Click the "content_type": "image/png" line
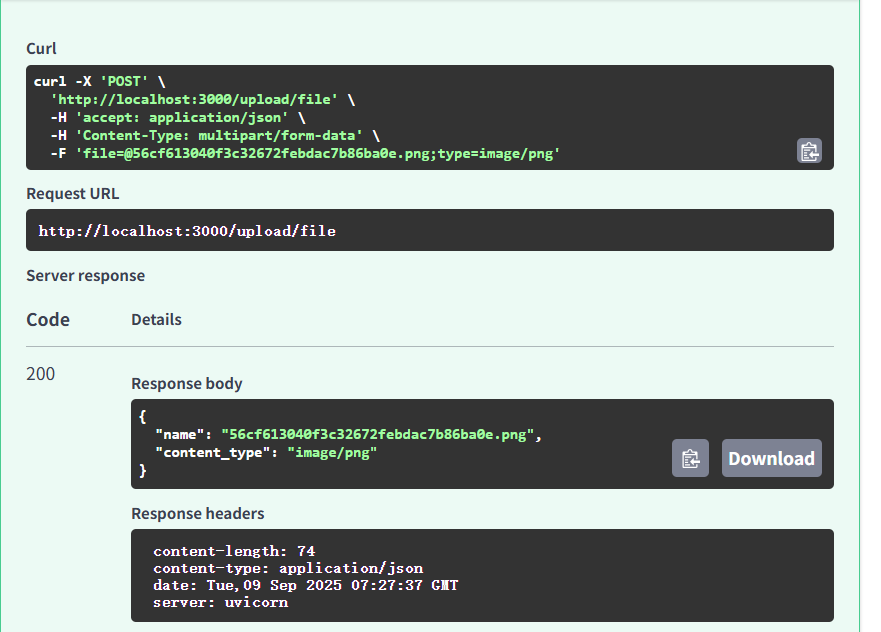 click(266, 452)
